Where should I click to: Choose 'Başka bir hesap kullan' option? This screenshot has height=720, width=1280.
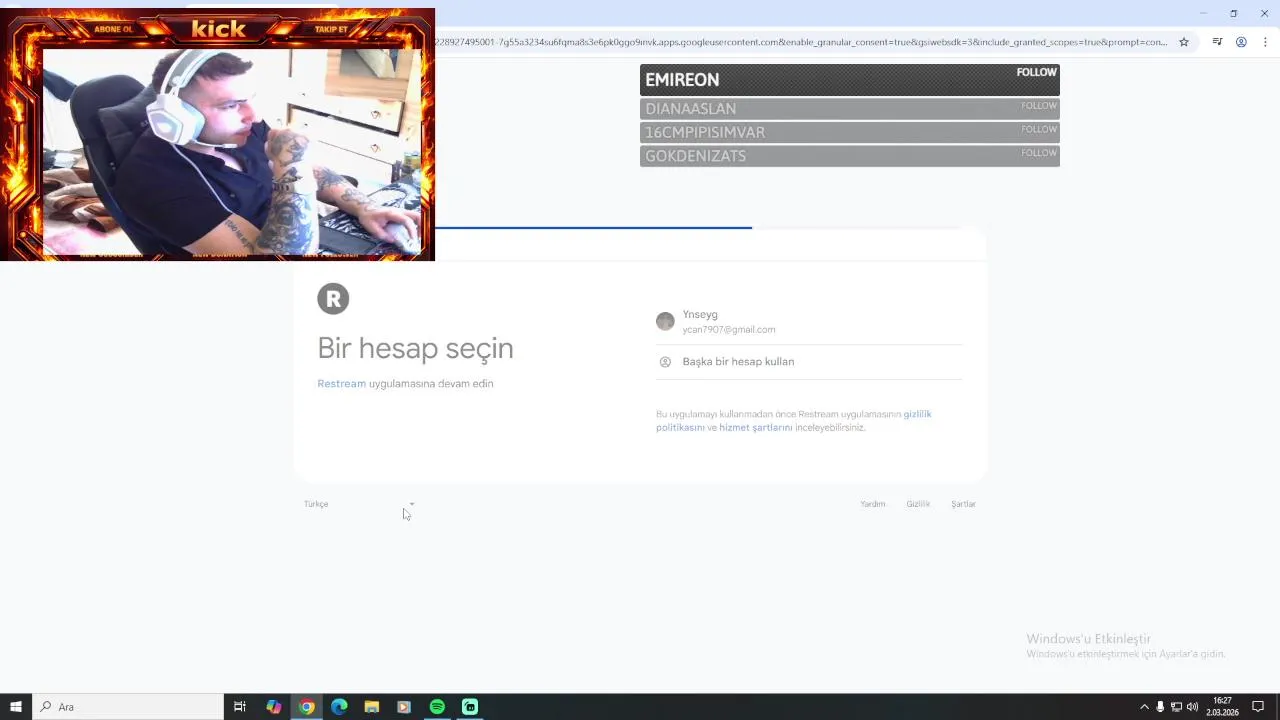809,362
